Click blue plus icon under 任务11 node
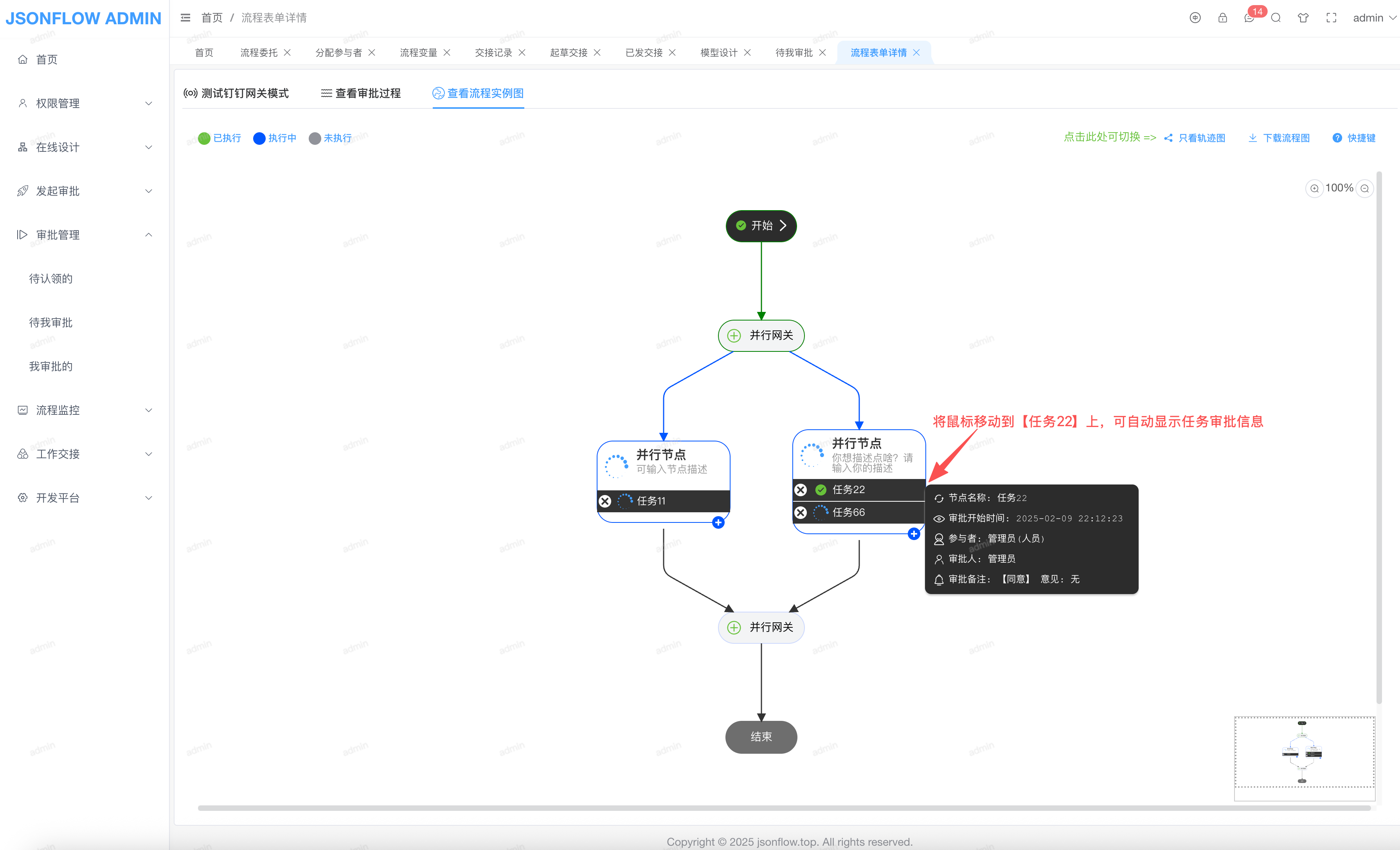The image size is (1400, 850). pos(718,522)
